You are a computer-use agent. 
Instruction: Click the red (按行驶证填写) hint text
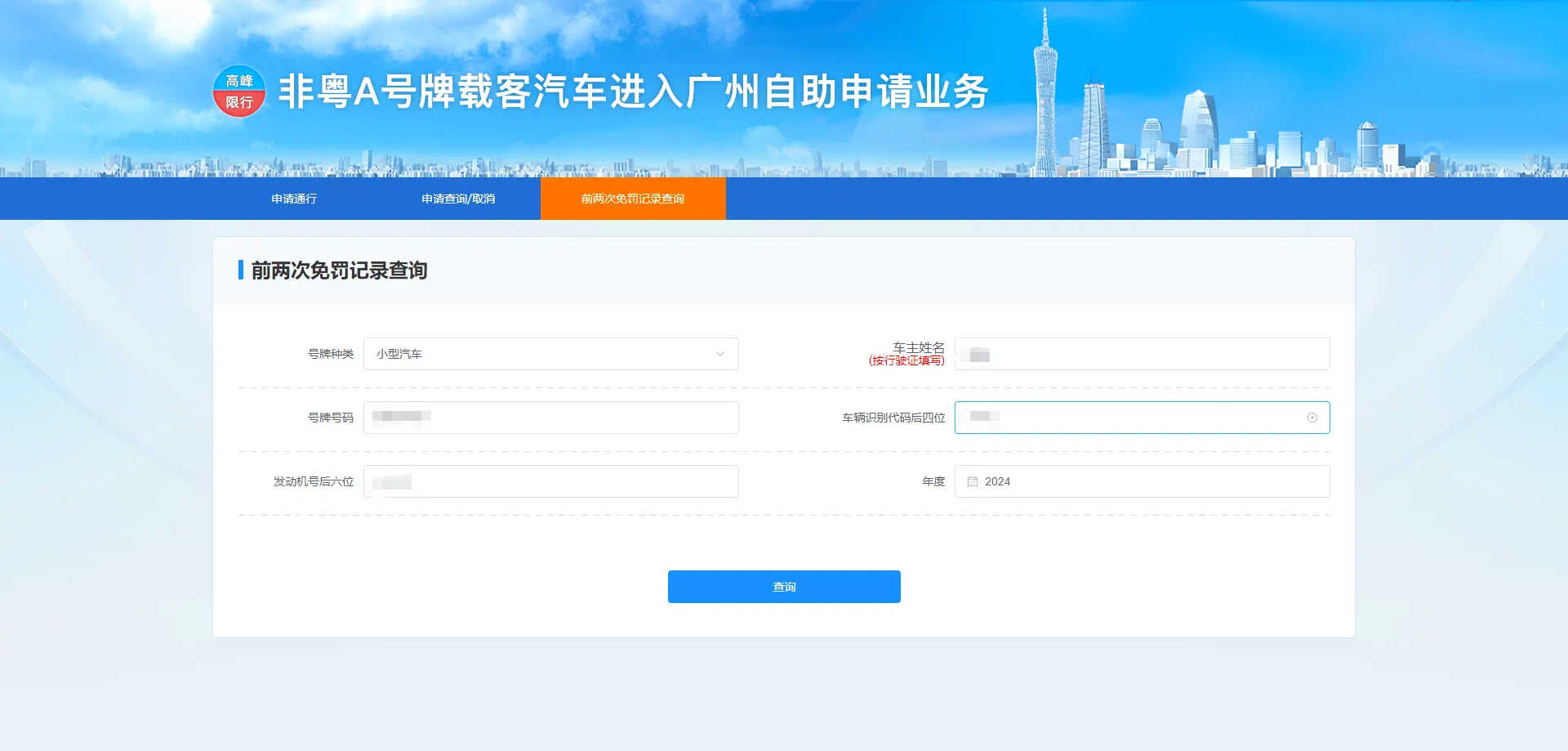coord(906,361)
